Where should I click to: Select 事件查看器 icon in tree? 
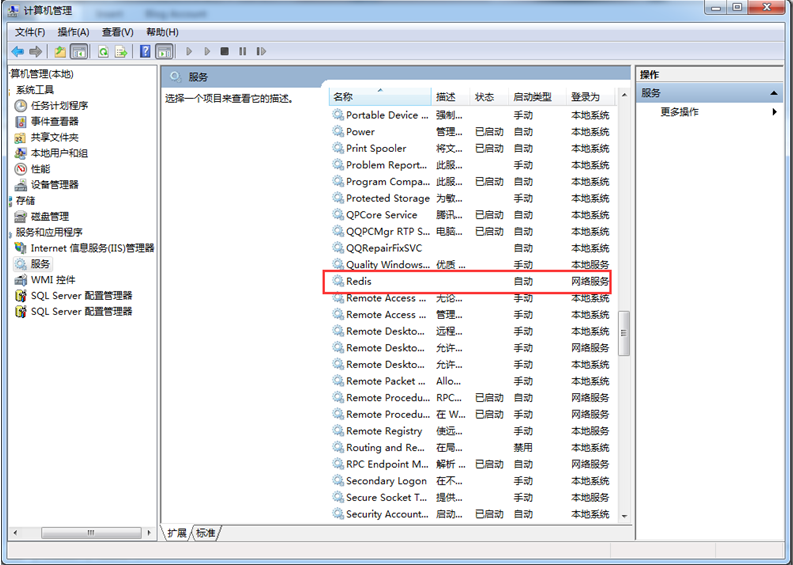pyautogui.click(x=20, y=121)
